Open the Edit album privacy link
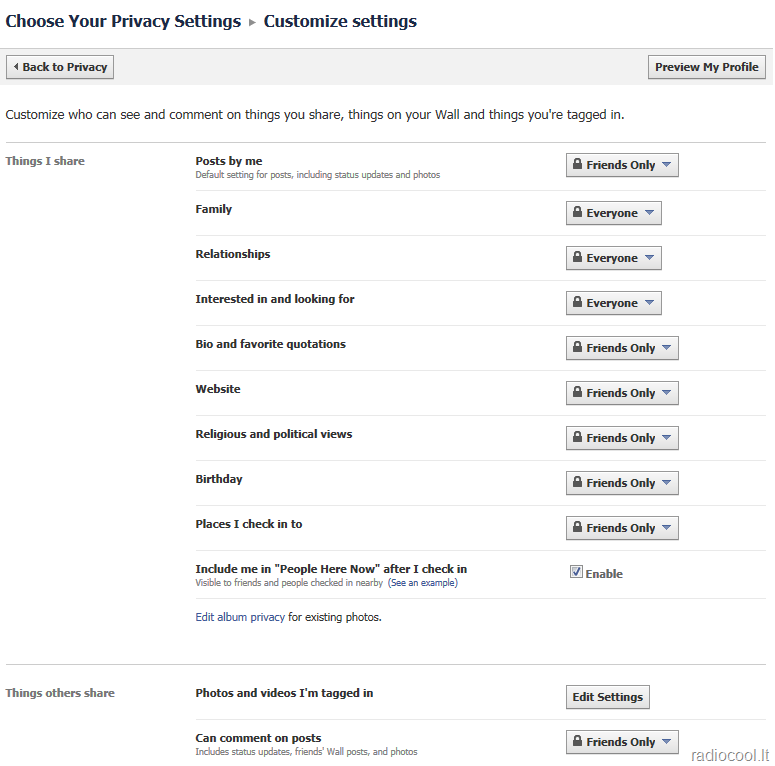775x766 pixels. click(240, 617)
